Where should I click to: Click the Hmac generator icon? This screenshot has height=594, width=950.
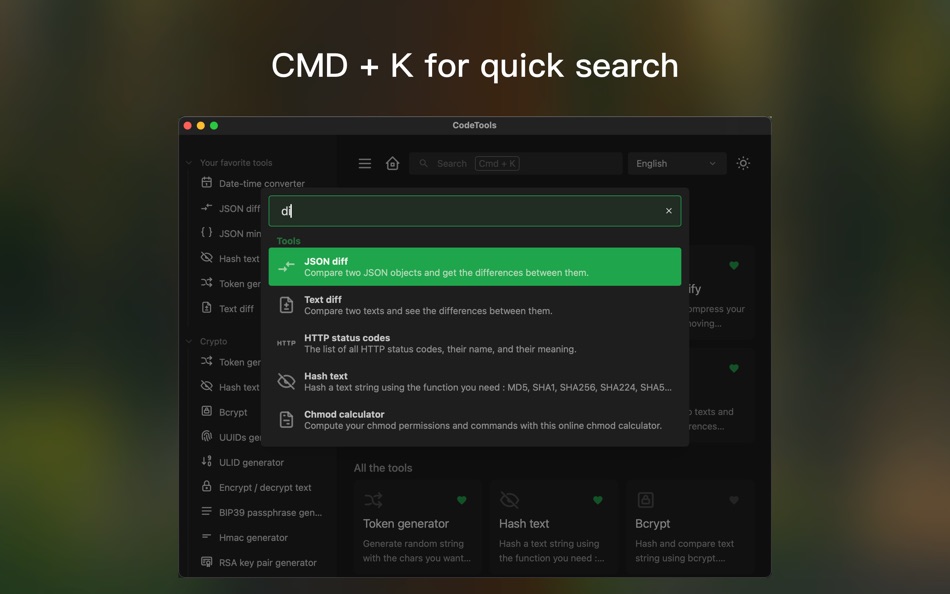pos(207,536)
